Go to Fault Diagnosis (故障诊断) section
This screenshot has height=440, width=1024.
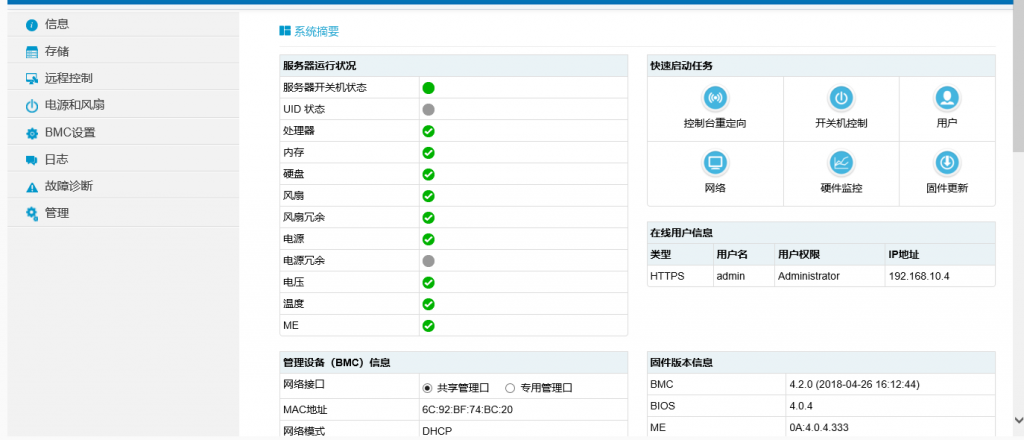pos(68,186)
